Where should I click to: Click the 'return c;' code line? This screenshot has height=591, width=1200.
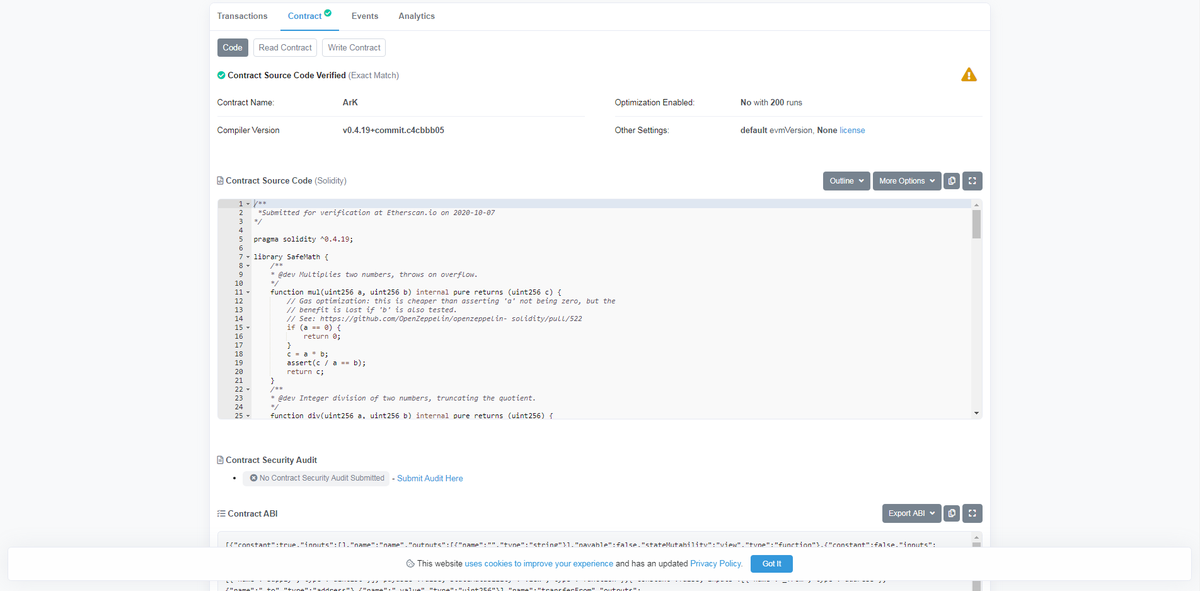(x=306, y=372)
